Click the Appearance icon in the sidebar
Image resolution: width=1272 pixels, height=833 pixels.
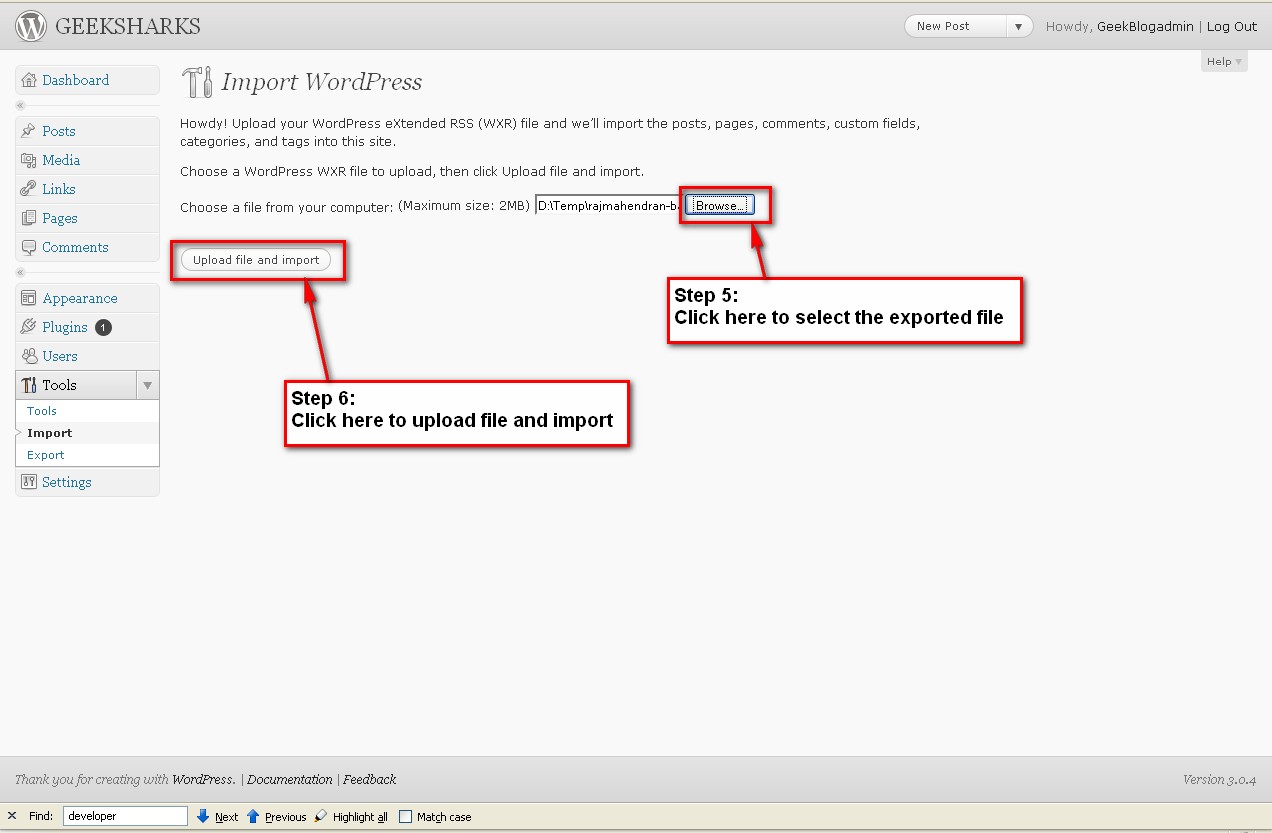pos(29,298)
